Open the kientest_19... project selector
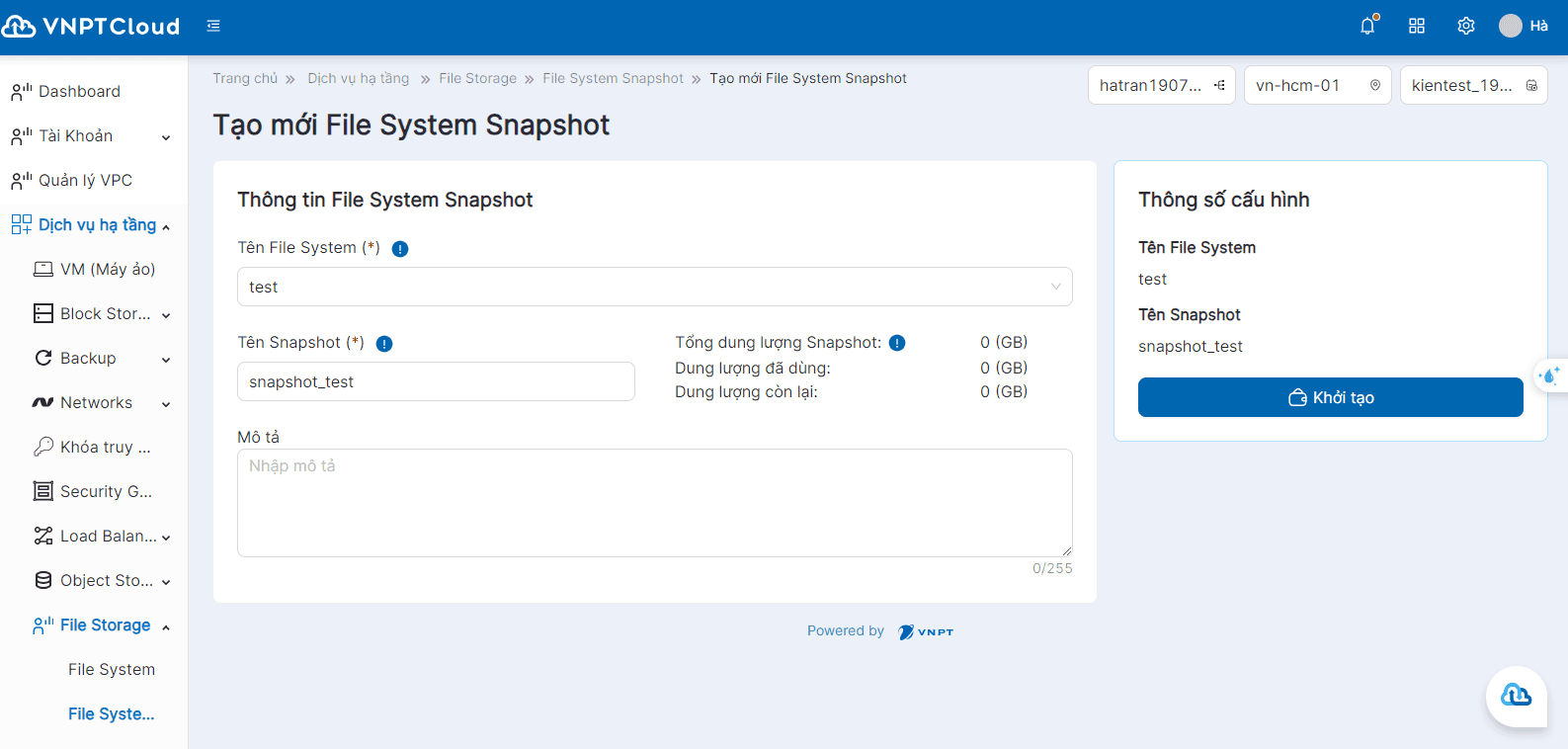Image resolution: width=1568 pixels, height=749 pixels. (x=1474, y=85)
